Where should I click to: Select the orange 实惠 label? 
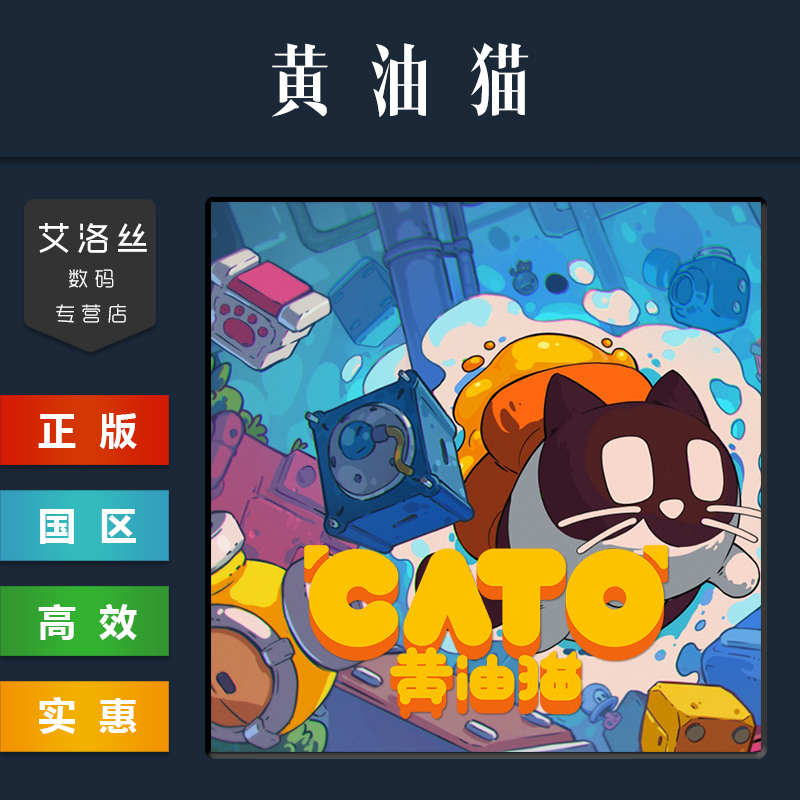(x=84, y=716)
